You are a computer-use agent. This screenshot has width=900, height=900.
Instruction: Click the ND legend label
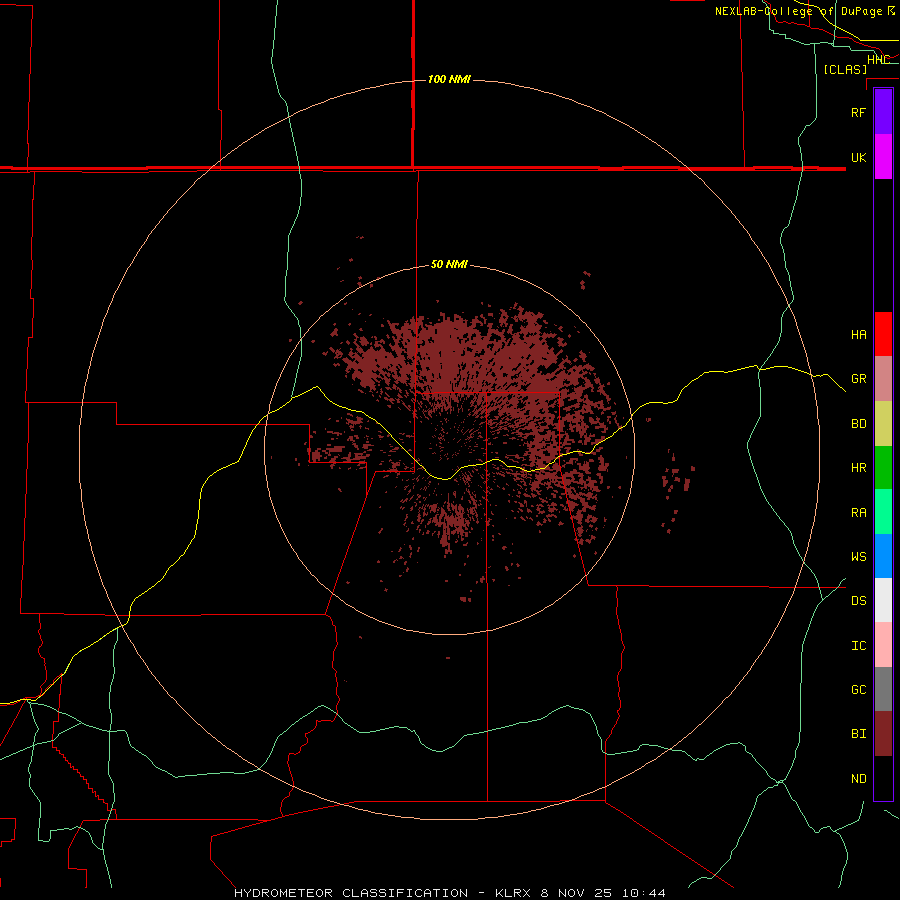(858, 778)
